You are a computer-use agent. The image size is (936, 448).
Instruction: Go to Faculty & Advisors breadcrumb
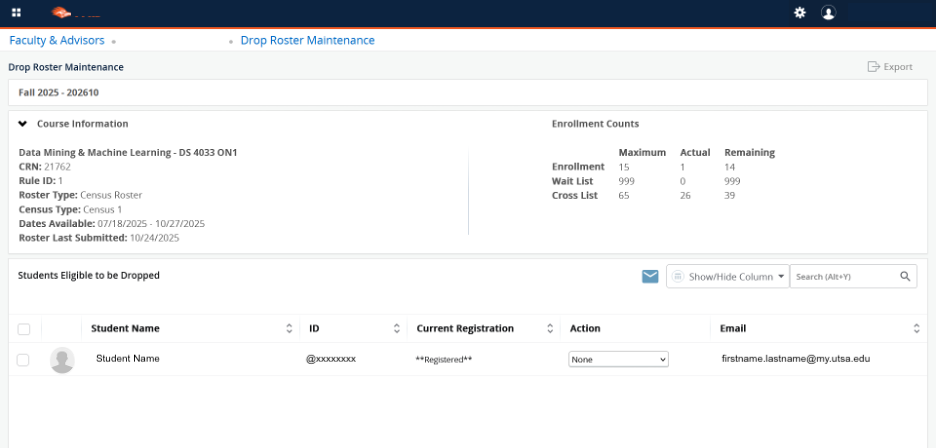(x=59, y=41)
